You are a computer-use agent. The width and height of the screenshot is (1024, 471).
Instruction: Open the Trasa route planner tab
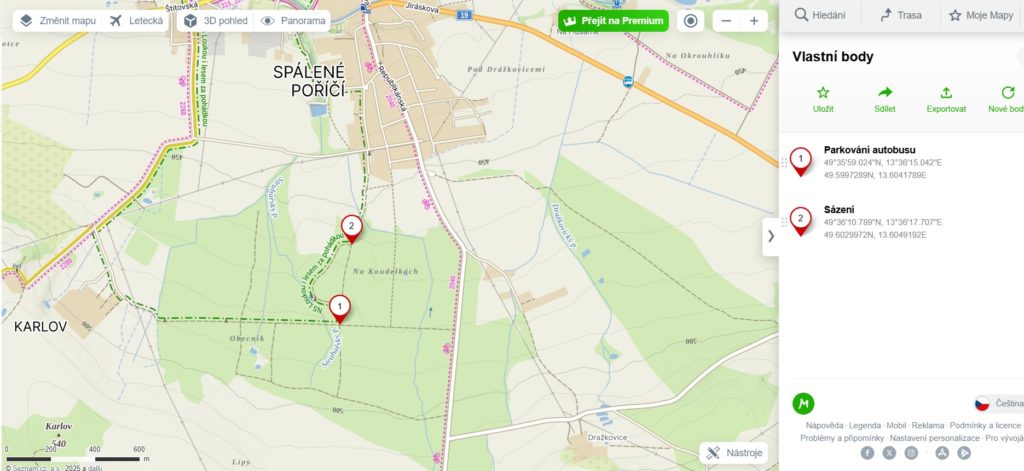901,15
